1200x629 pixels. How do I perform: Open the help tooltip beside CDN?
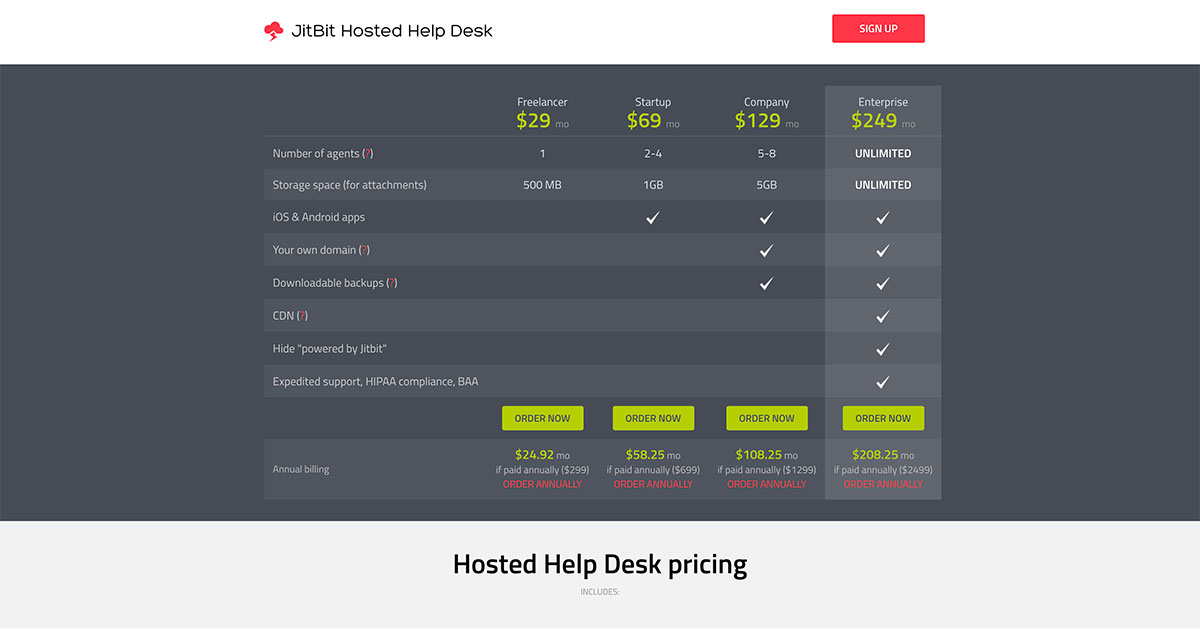pos(302,316)
